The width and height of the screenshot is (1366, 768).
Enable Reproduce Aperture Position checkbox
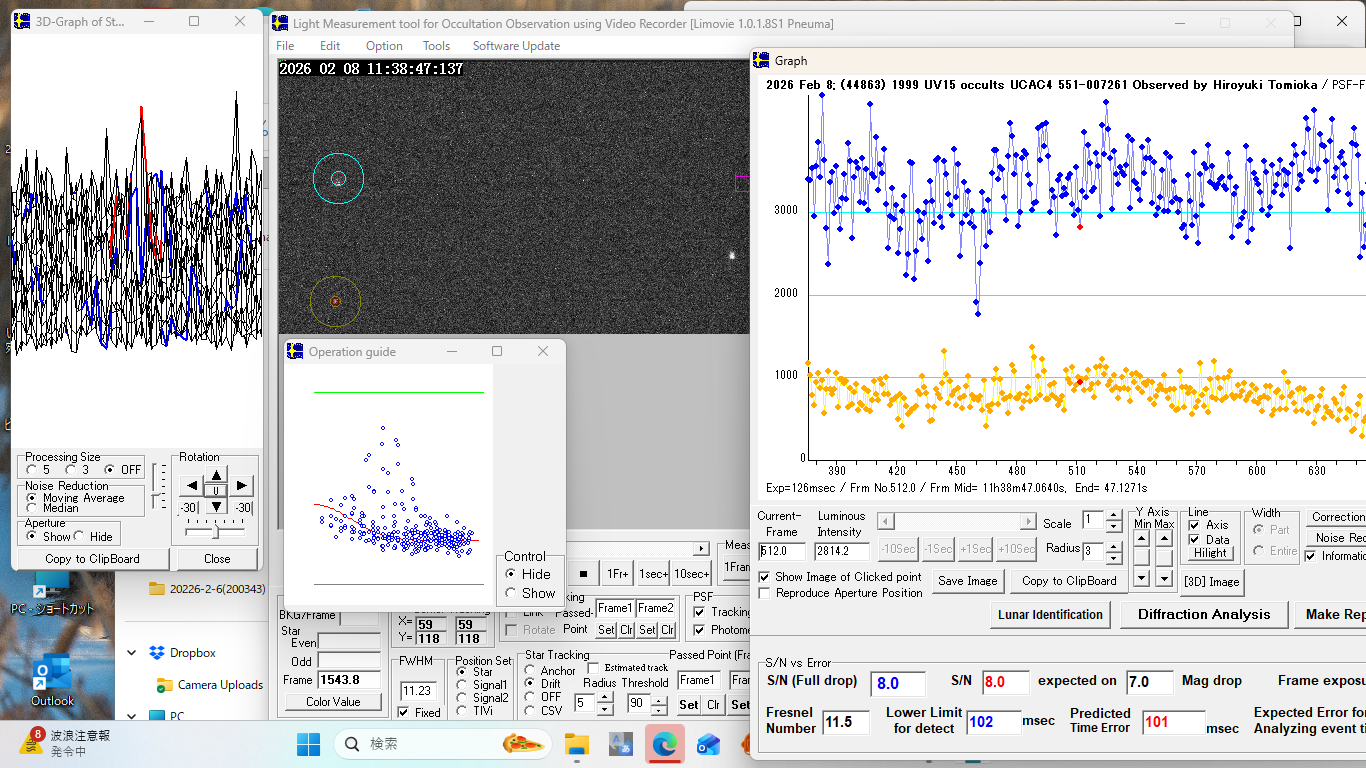point(765,593)
